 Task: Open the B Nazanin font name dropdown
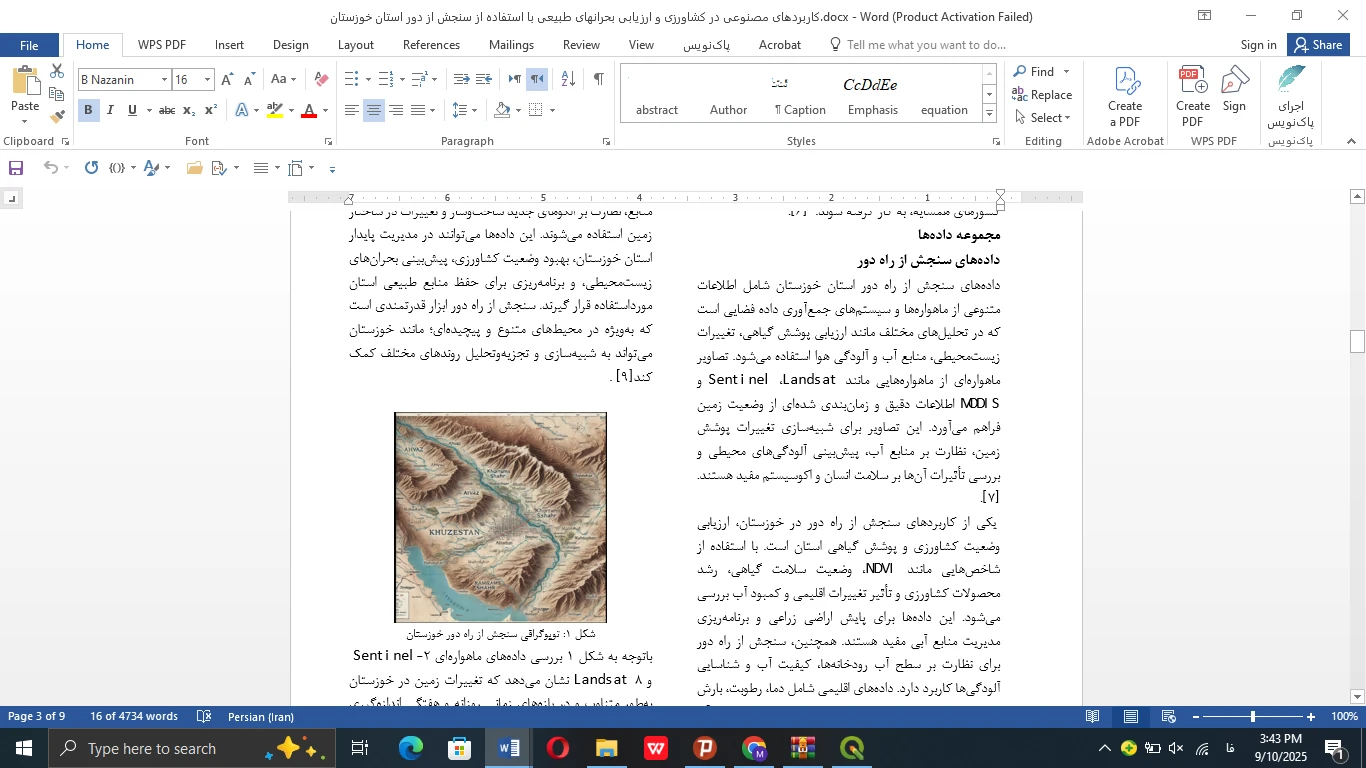click(164, 80)
